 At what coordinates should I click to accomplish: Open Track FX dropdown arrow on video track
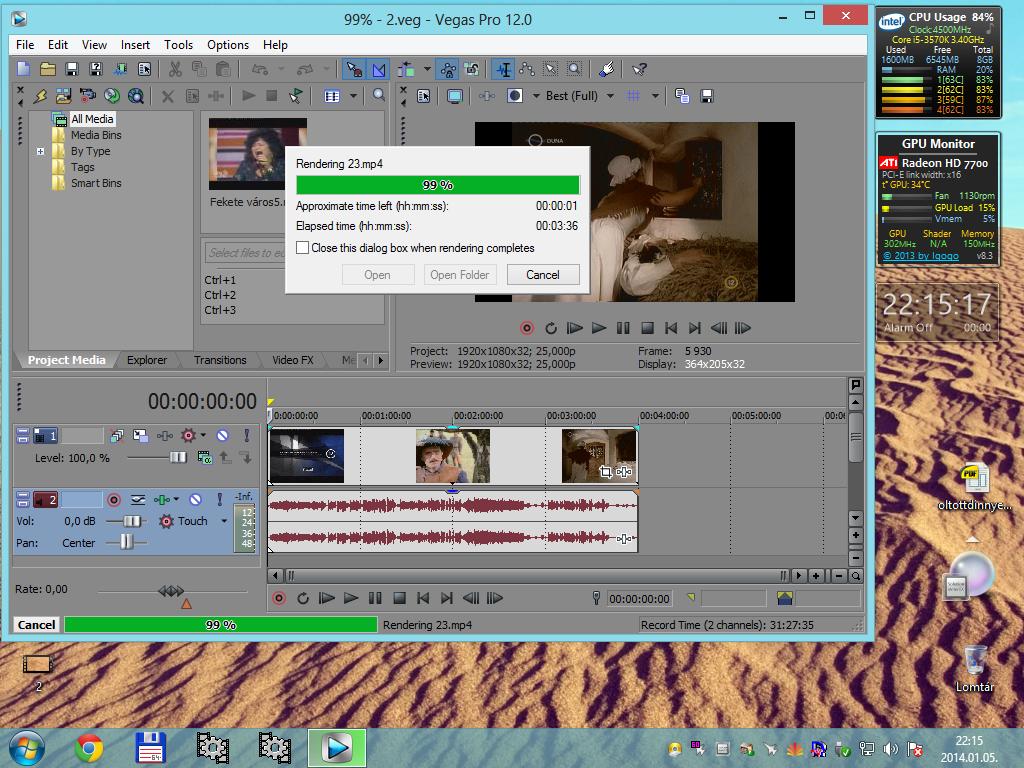click(203, 435)
